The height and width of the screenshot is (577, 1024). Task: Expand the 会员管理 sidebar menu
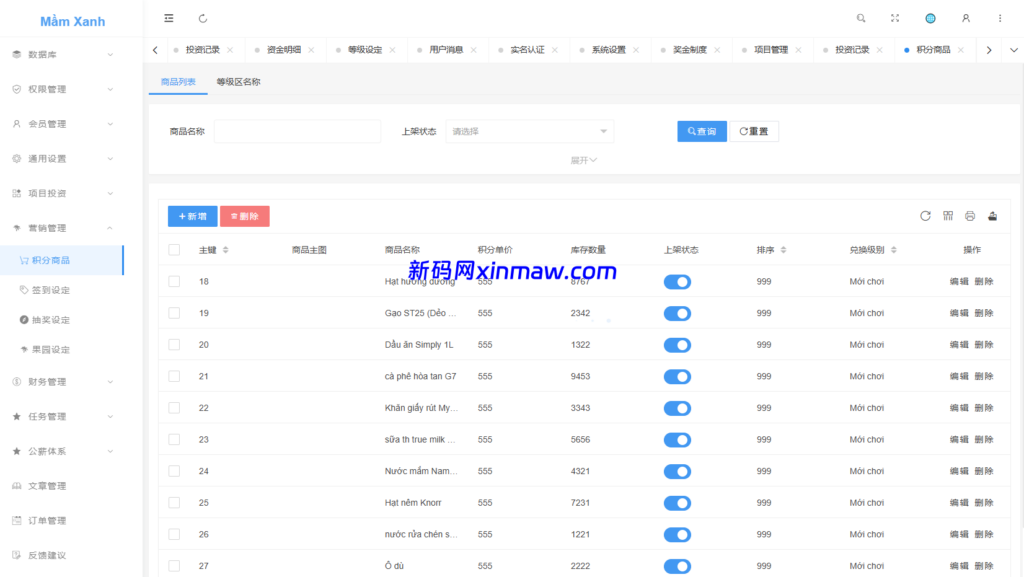point(62,123)
